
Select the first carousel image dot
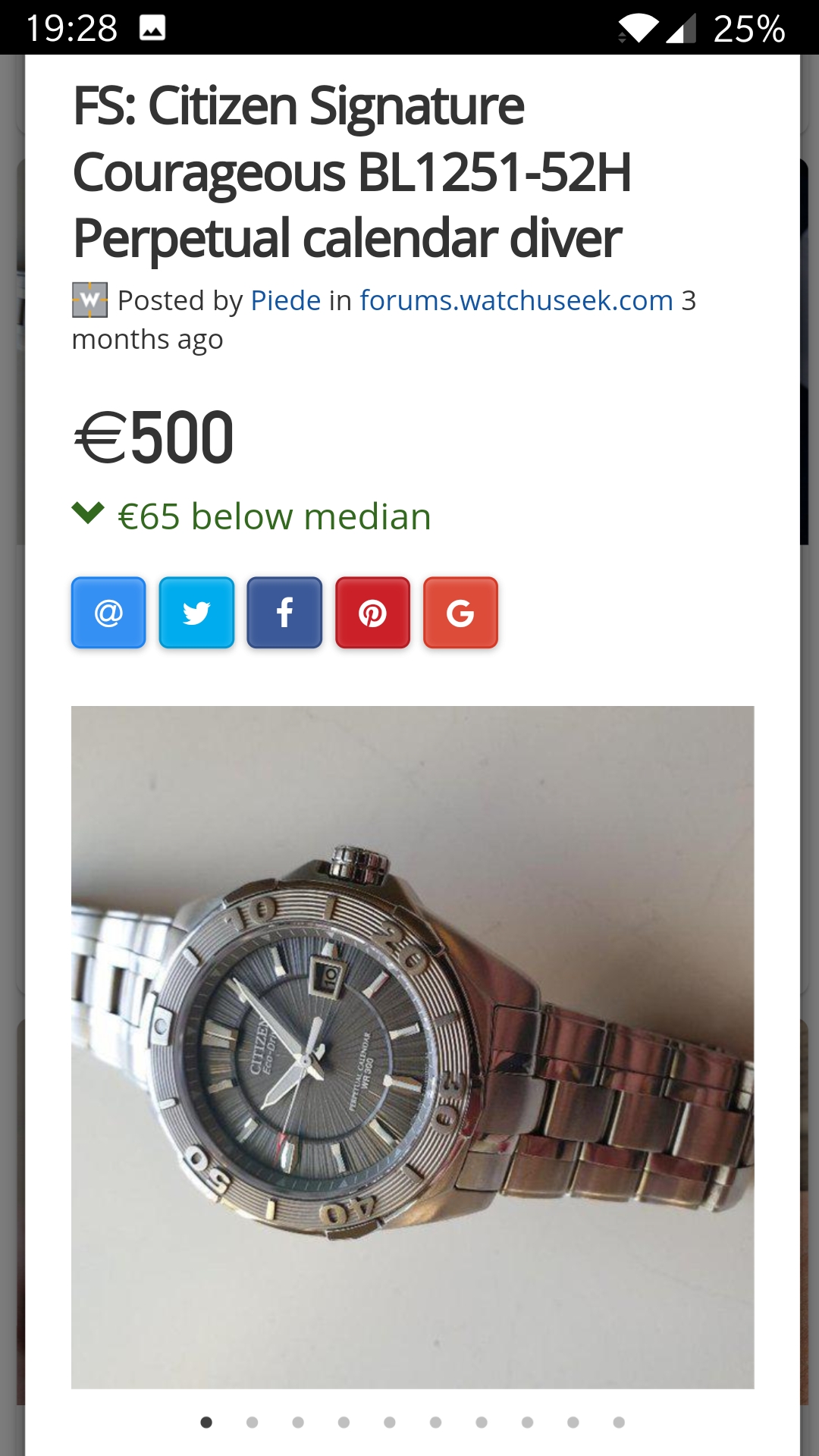(x=206, y=1422)
